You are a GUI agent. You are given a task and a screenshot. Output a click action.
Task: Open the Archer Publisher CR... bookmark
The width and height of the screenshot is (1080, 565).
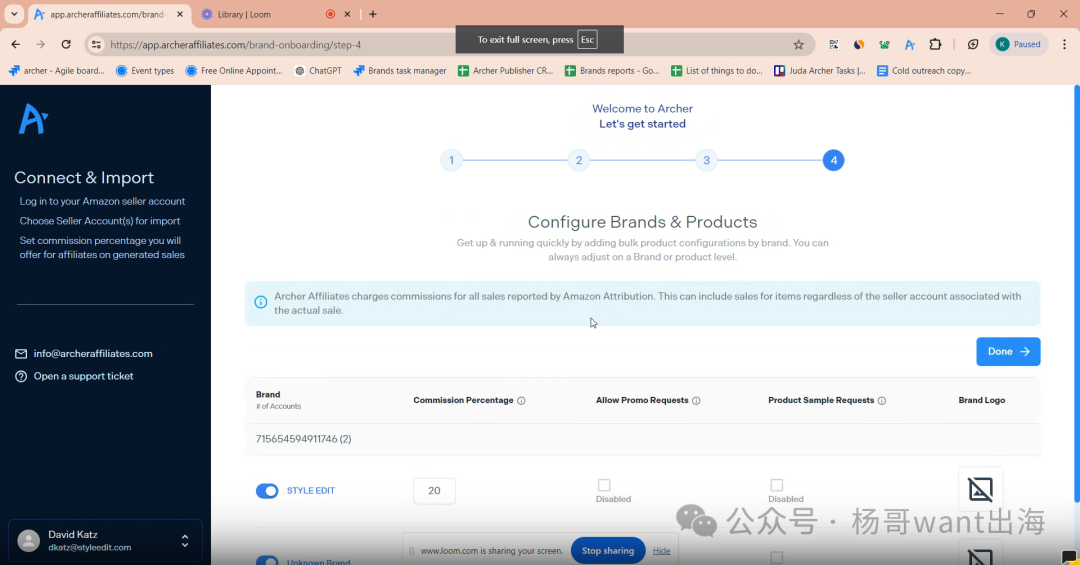tap(506, 70)
